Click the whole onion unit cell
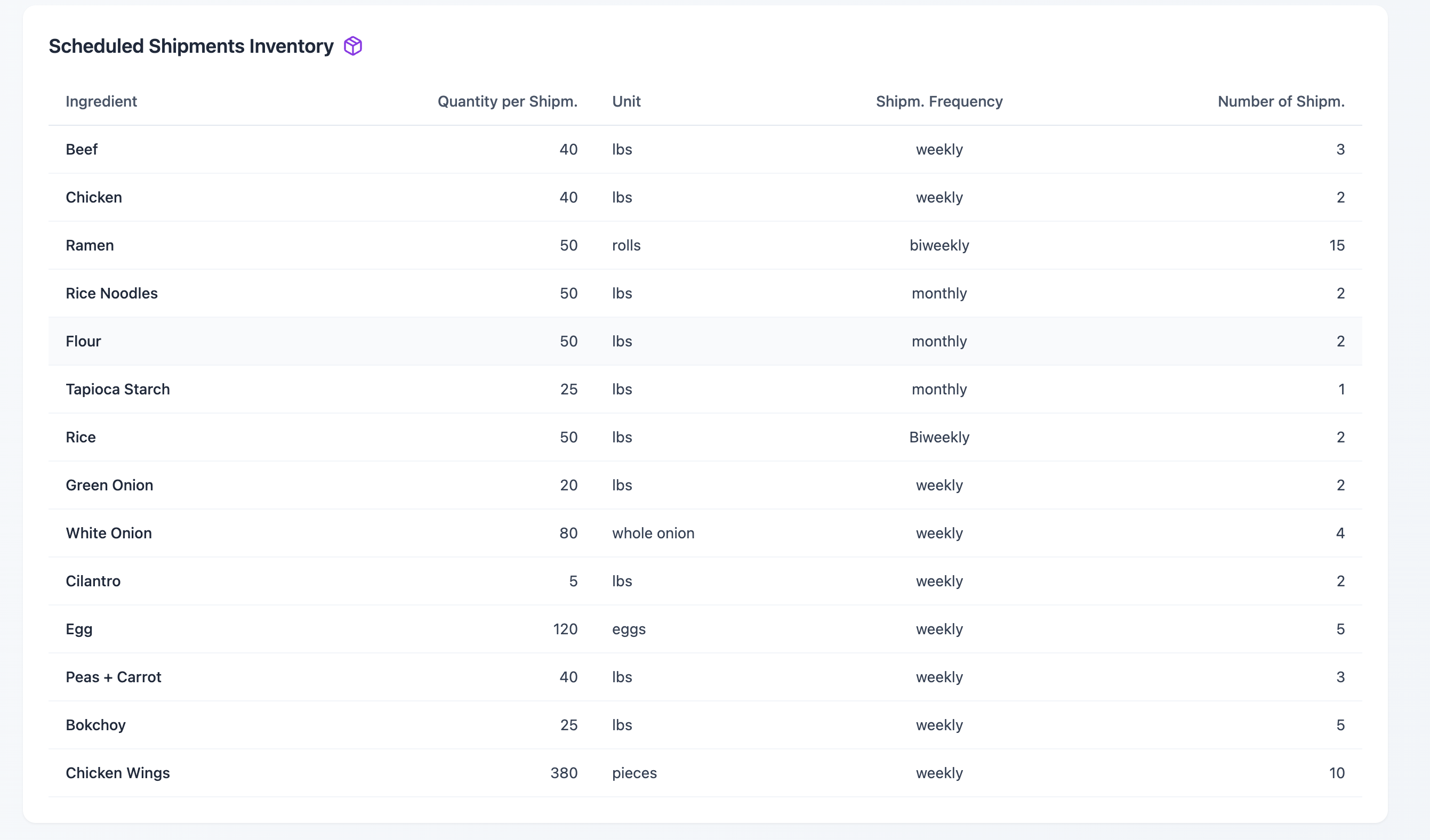 (653, 533)
